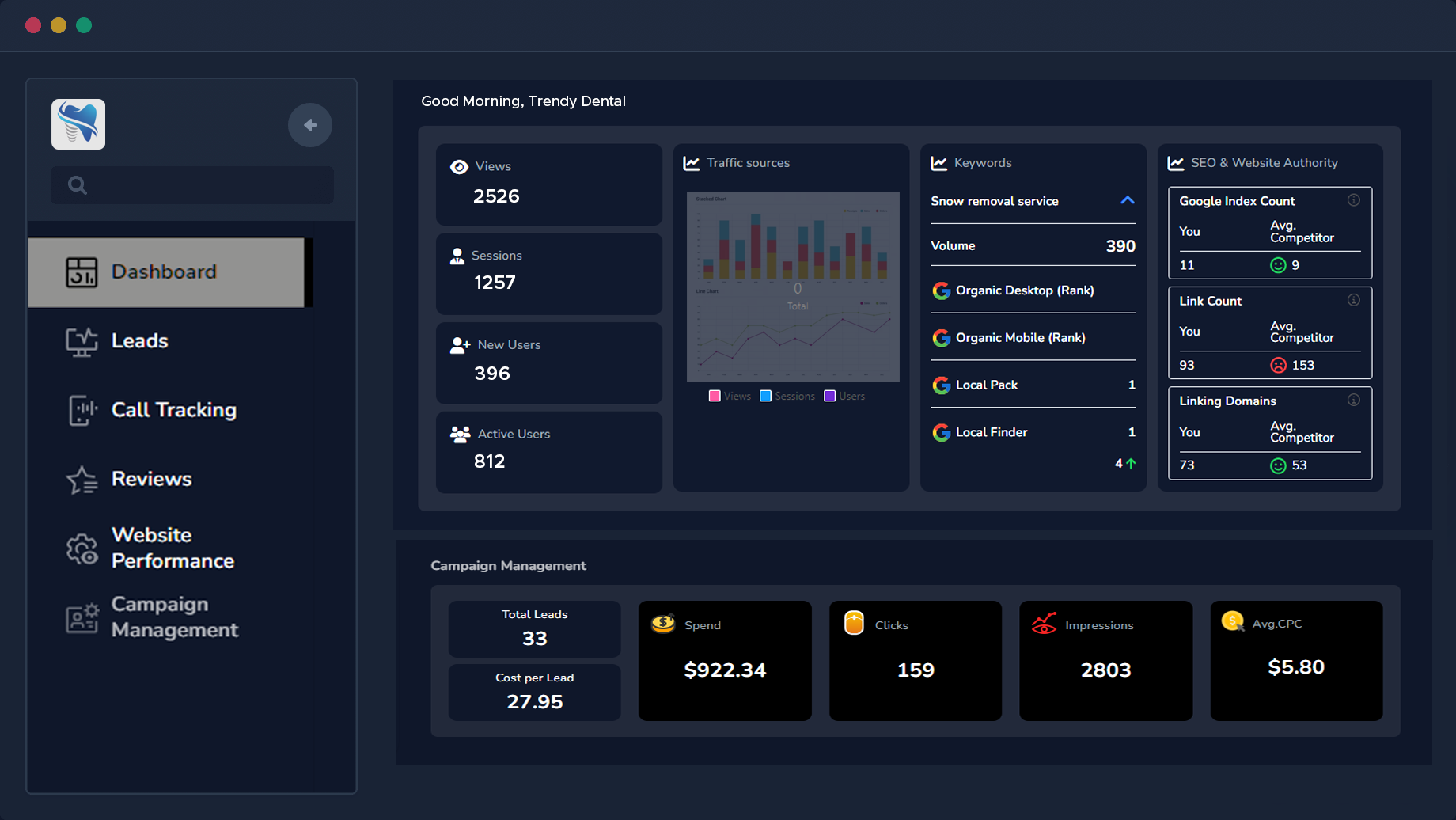
Task: Click Google icon beside Organic Mobile Rank
Action: [x=942, y=339]
